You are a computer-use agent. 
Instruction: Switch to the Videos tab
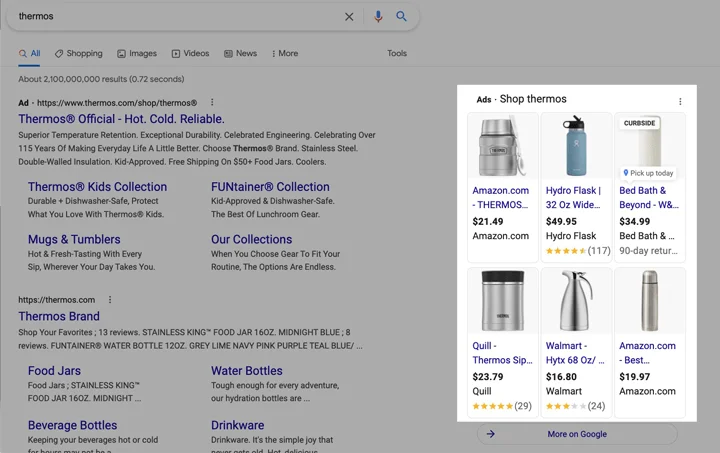pos(191,54)
